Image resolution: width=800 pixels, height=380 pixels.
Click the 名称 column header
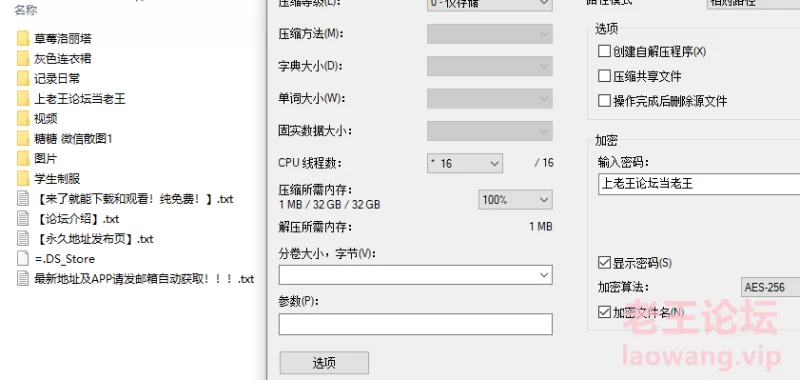(x=26, y=9)
